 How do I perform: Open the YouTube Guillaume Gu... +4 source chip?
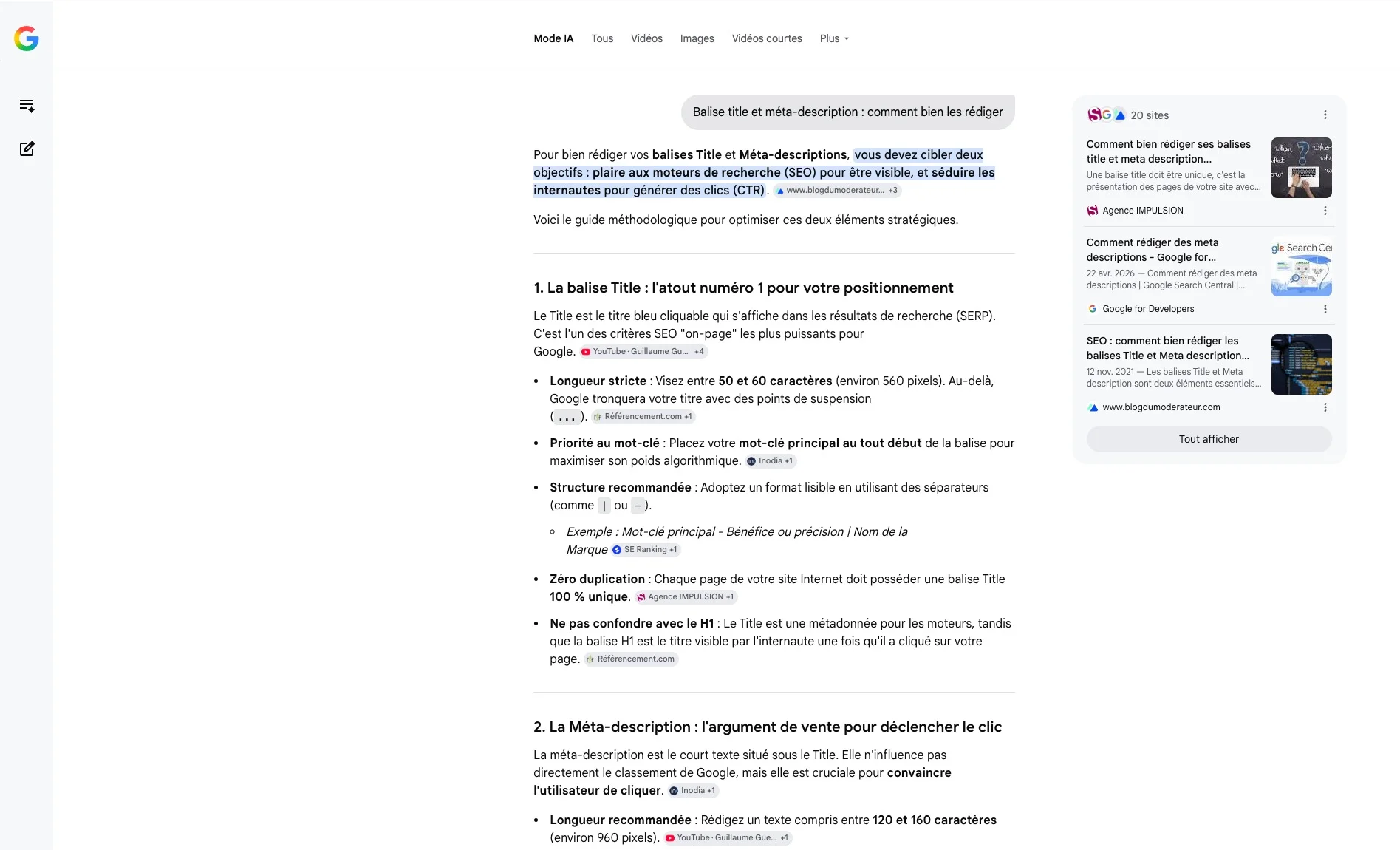click(643, 352)
